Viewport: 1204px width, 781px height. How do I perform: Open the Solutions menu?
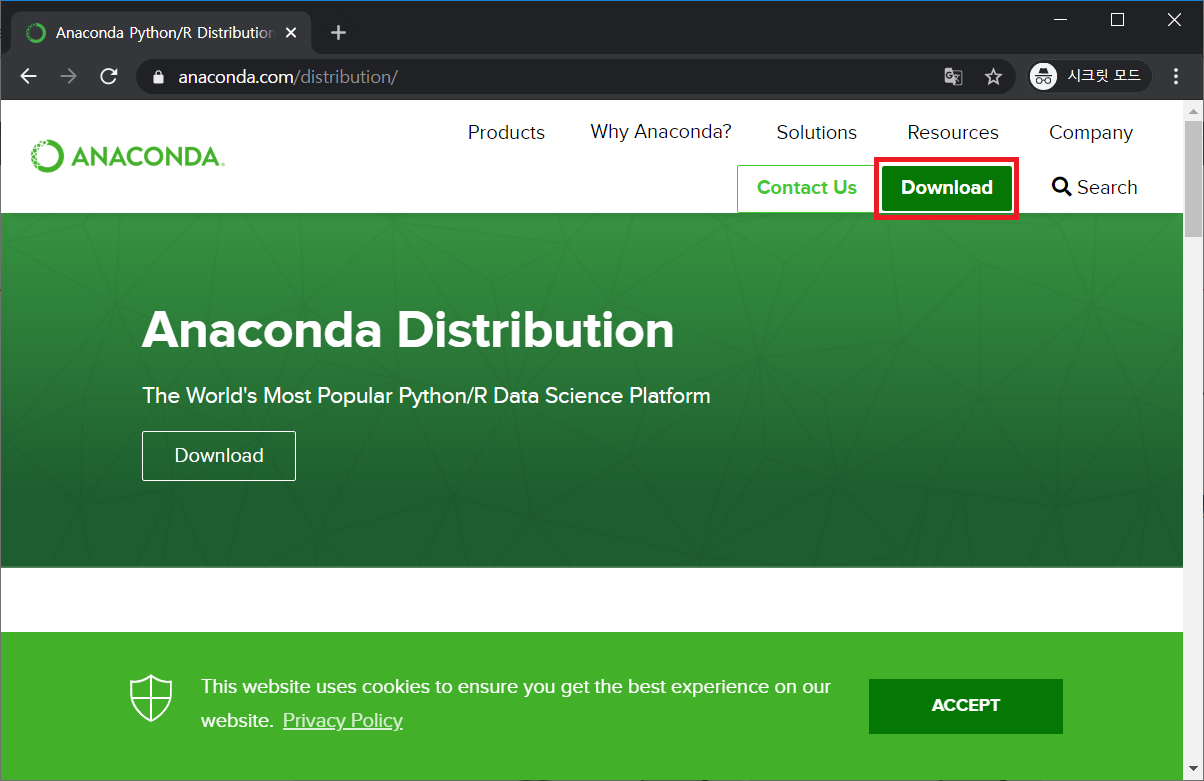click(816, 132)
